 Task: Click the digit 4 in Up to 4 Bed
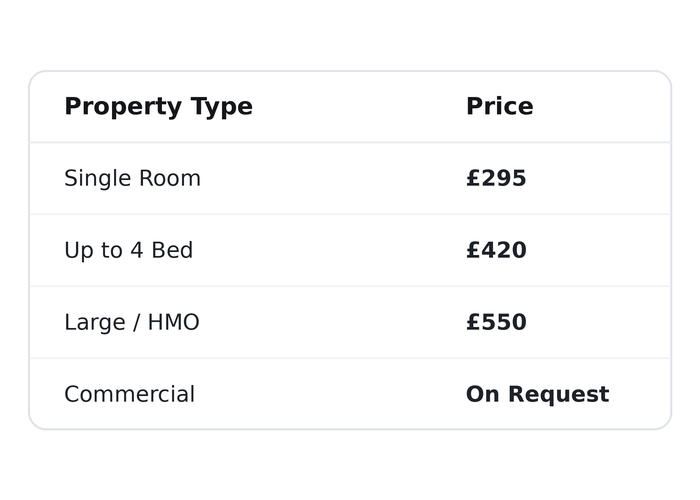tap(137, 250)
